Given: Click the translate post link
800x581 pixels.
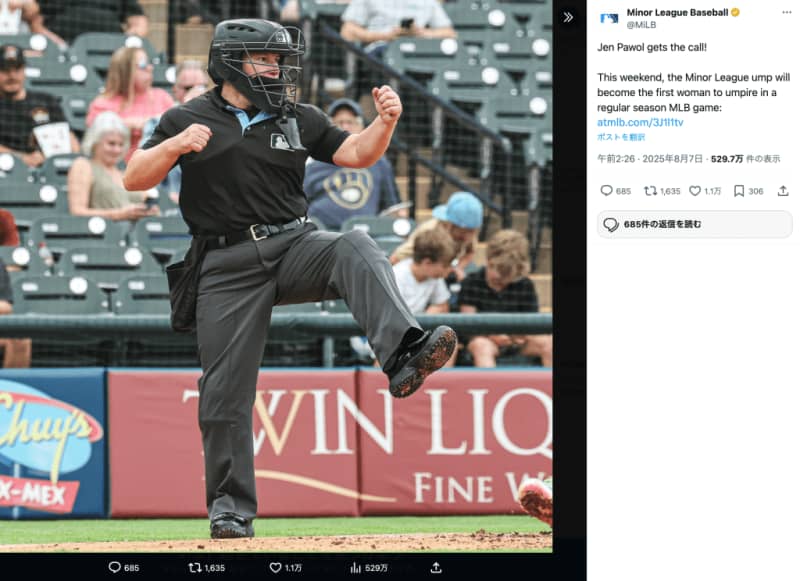Looking at the screenshot, I should pyautogui.click(x=621, y=137).
